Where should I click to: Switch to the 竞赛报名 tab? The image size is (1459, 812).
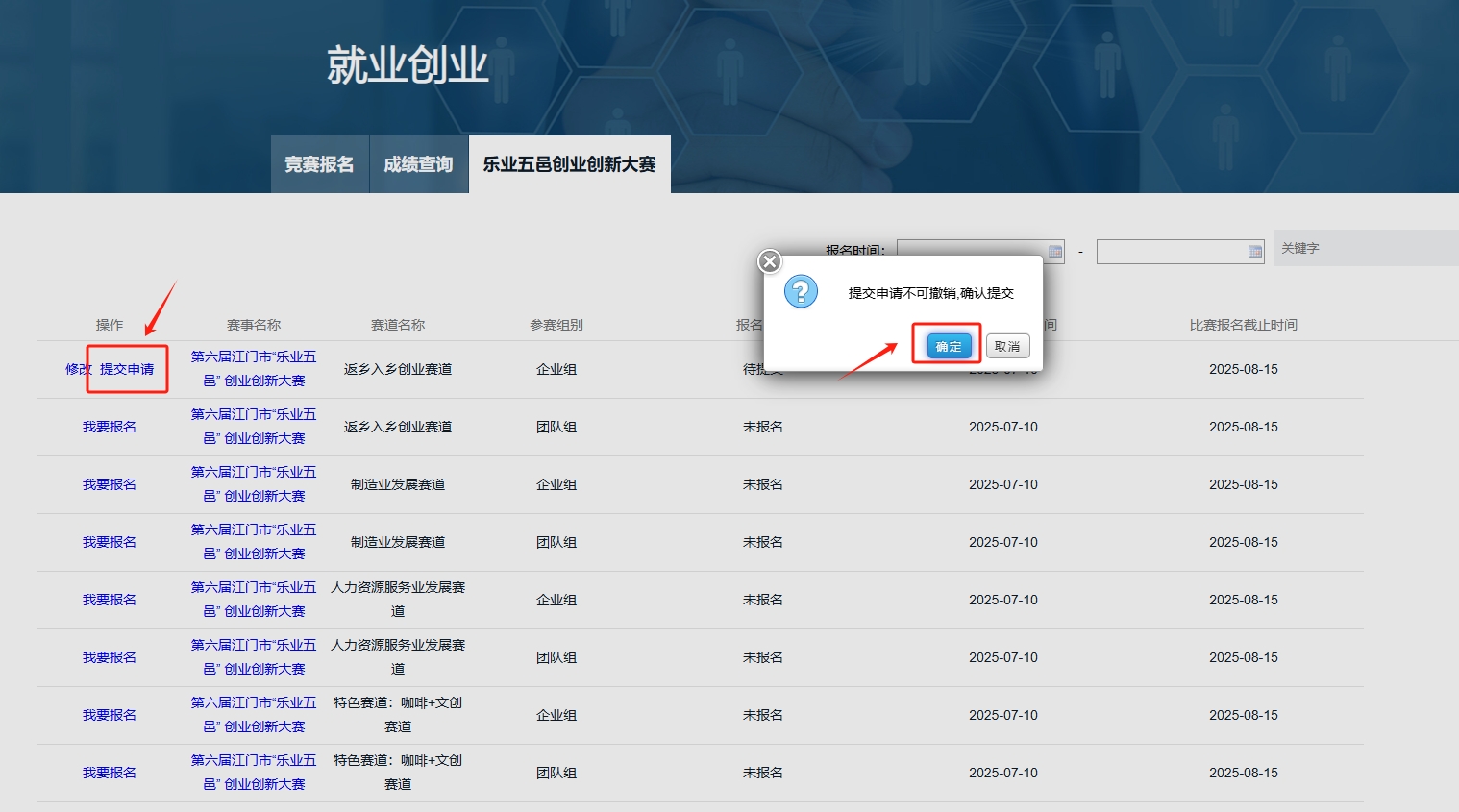click(319, 164)
